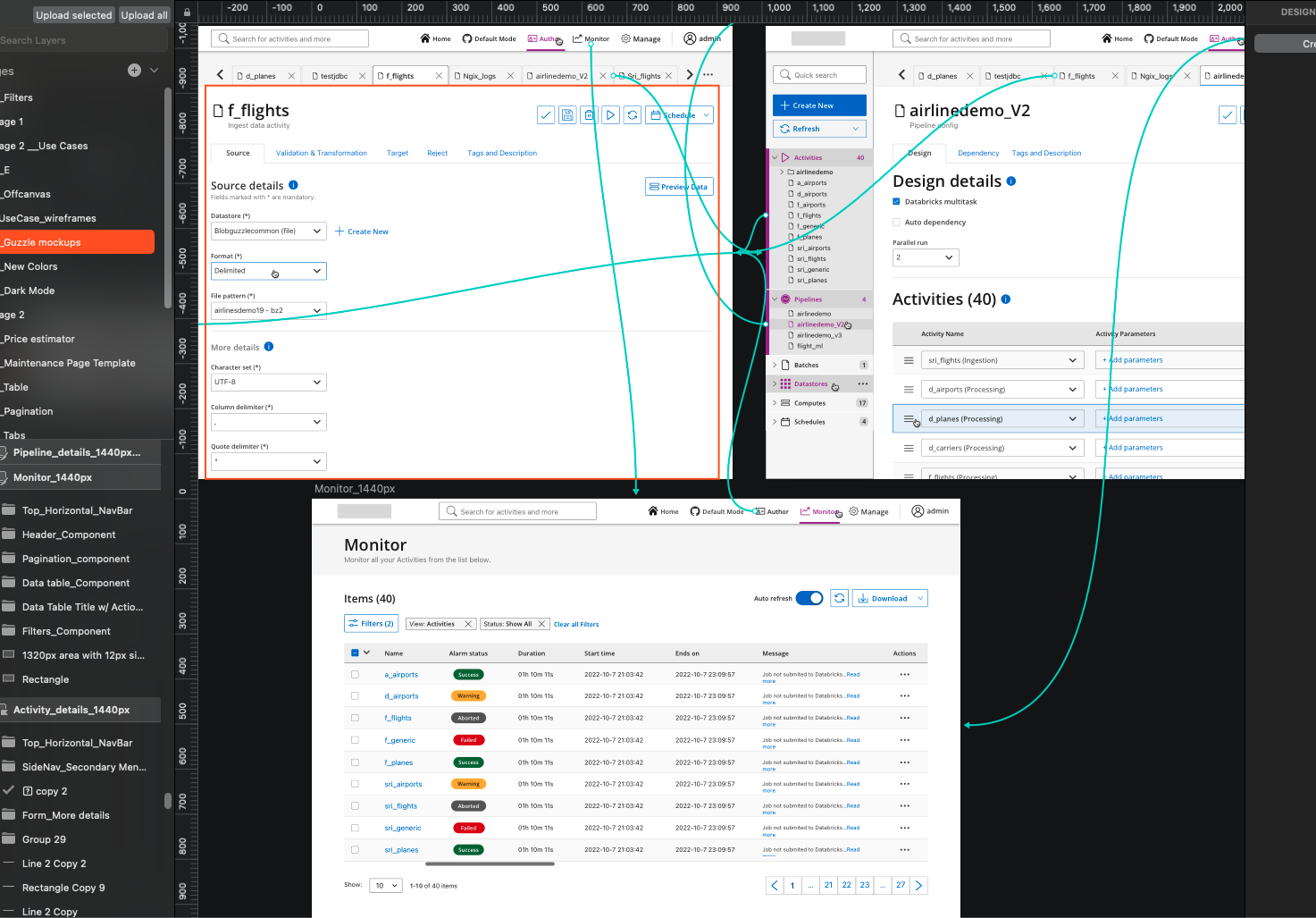Toggle the Auto refresh switch

[809, 598]
